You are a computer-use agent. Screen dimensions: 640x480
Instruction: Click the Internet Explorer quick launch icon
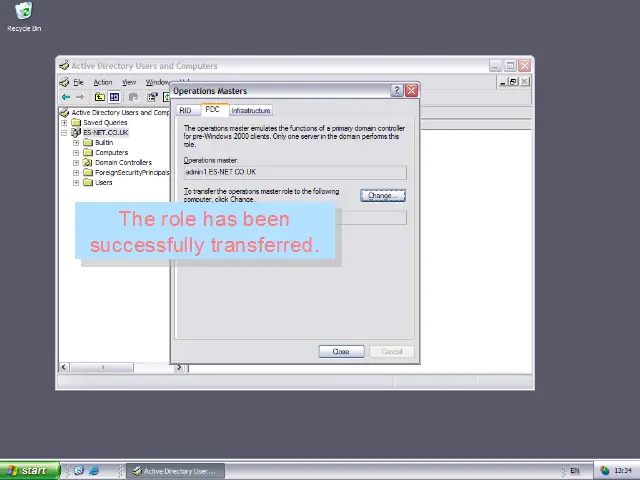[94, 471]
